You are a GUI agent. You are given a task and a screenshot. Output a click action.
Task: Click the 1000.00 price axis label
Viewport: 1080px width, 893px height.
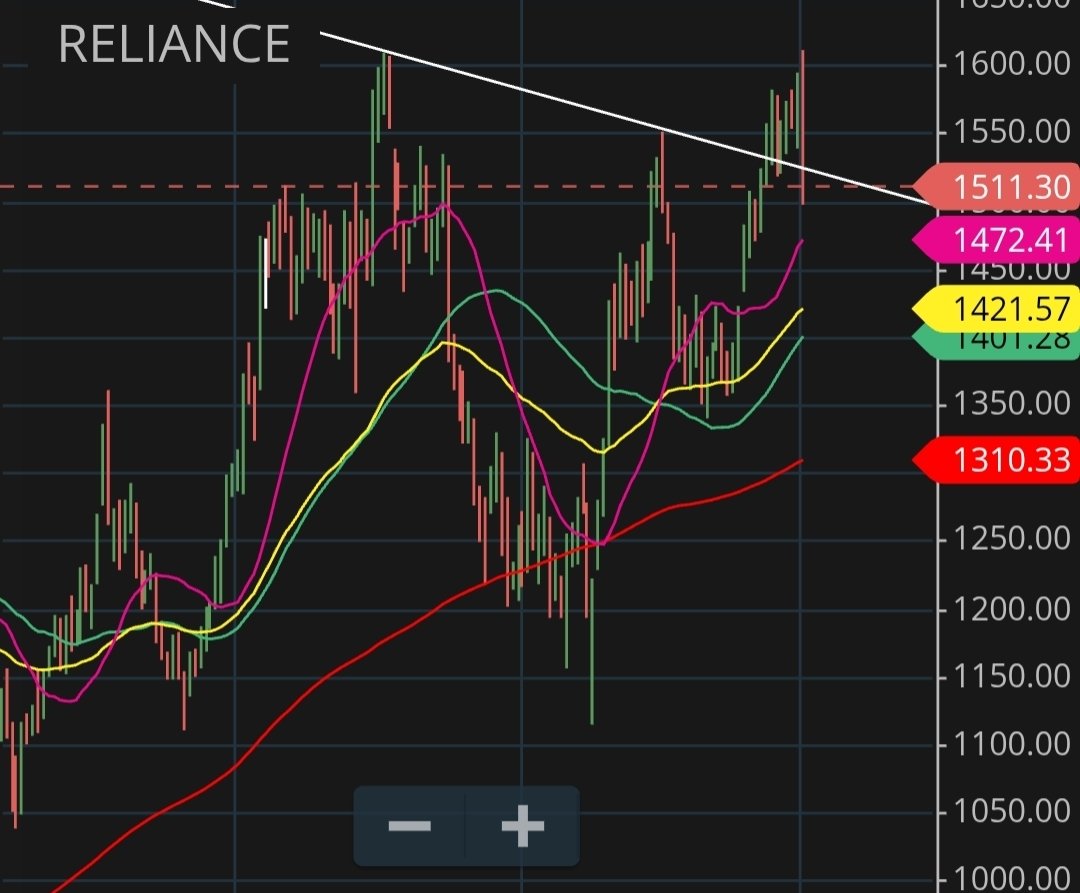[x=1012, y=879]
